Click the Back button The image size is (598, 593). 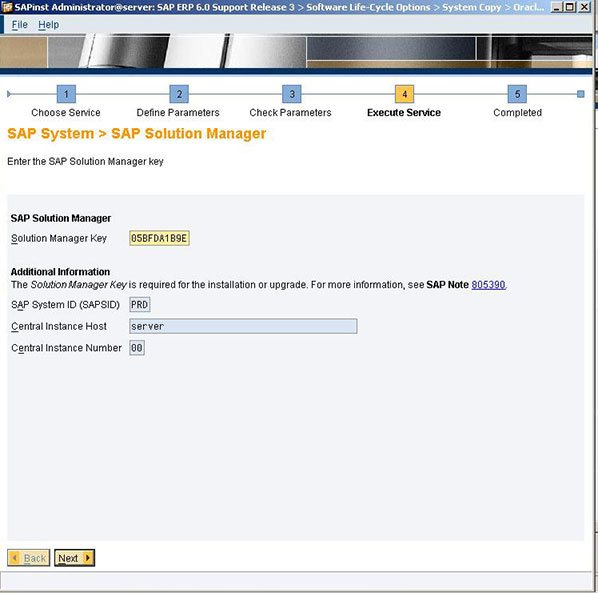pyautogui.click(x=29, y=558)
